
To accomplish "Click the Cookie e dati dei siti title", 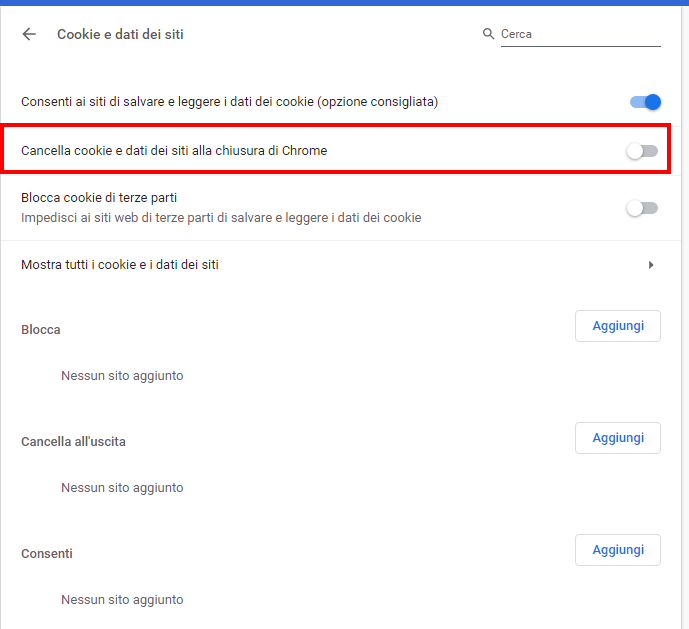I will pos(120,34).
